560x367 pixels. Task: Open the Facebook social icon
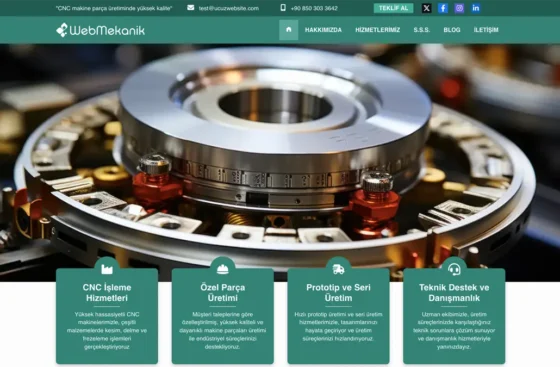(x=443, y=8)
